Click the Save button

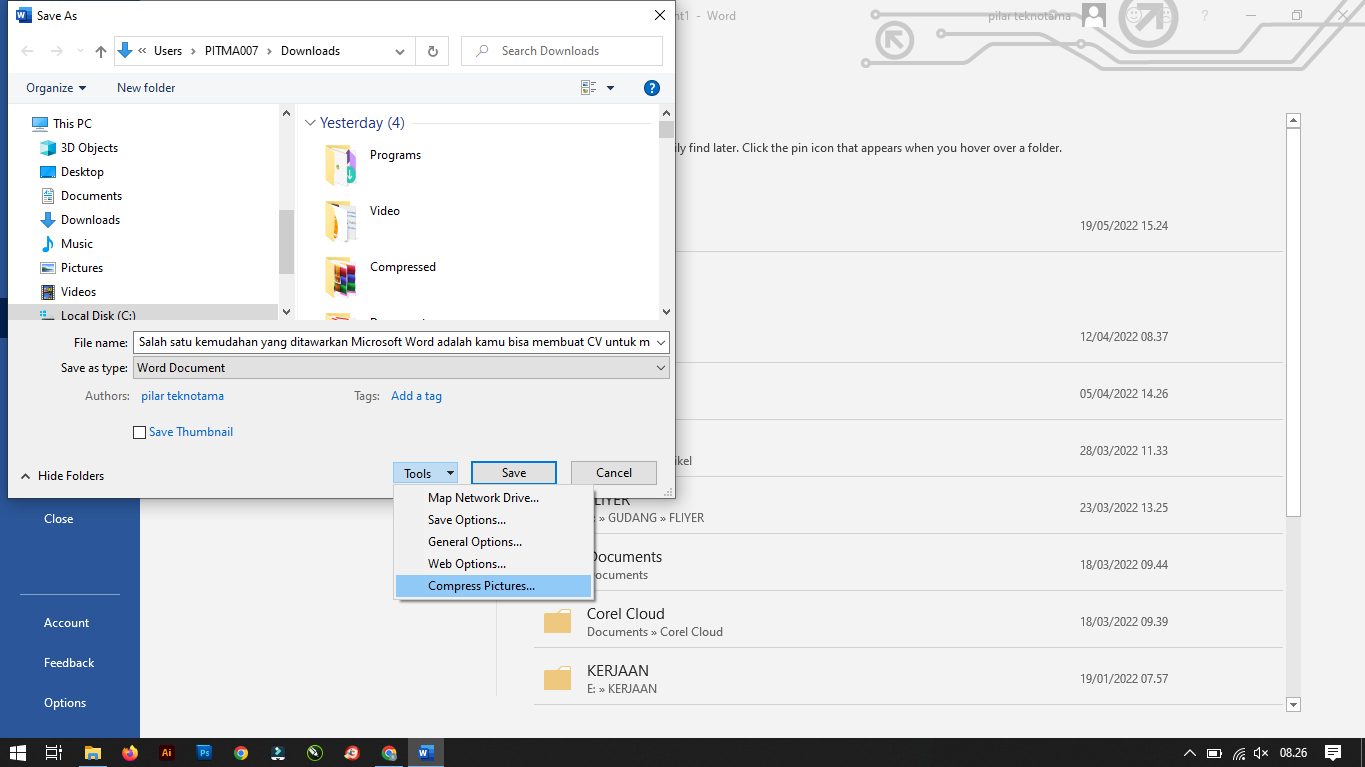click(513, 472)
